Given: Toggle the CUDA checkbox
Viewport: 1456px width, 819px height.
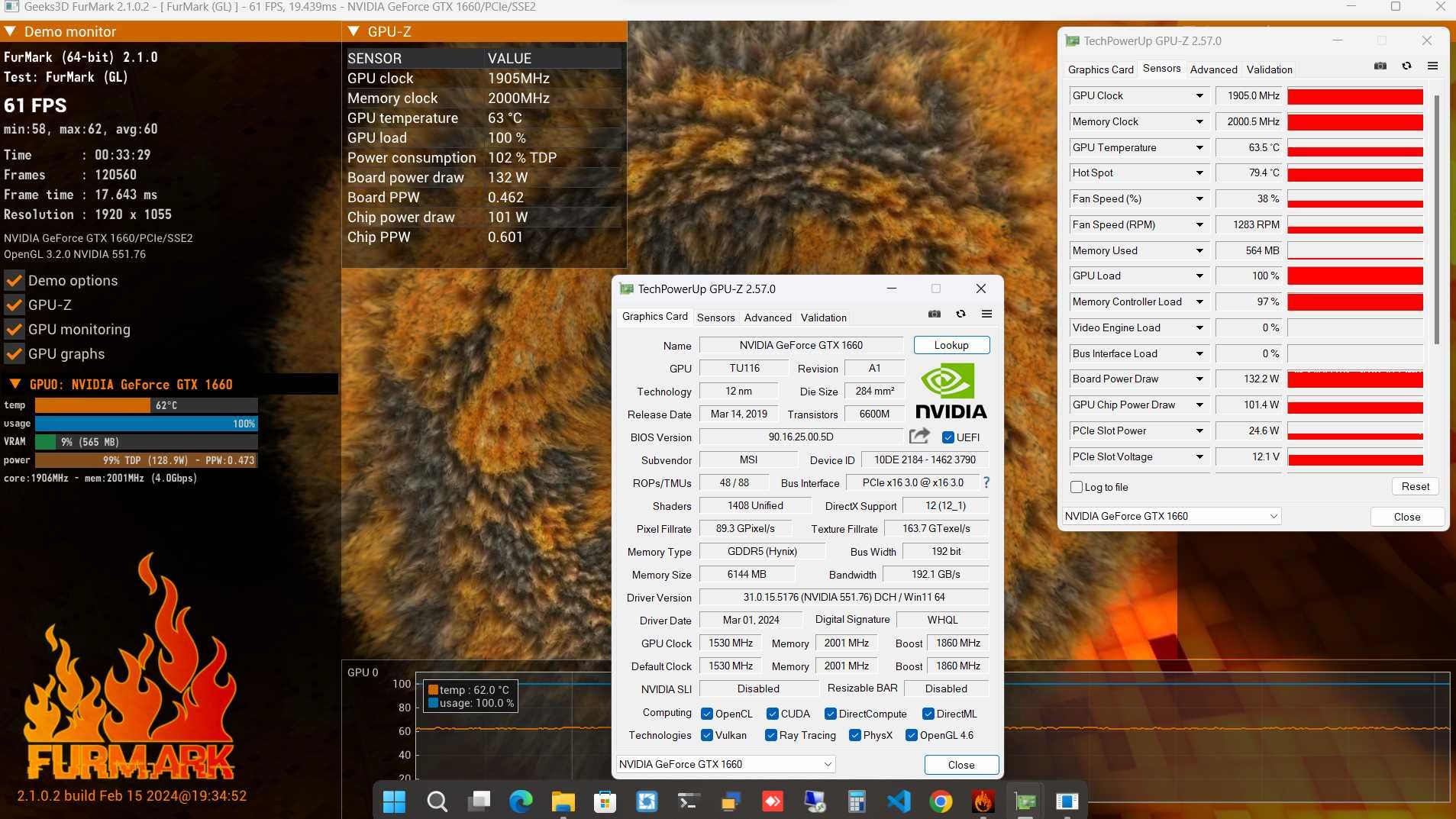Looking at the screenshot, I should pos(772,714).
